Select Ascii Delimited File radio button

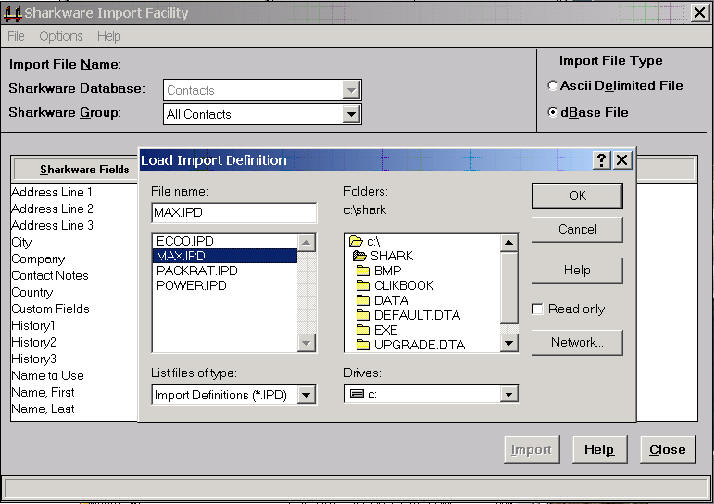[552, 86]
